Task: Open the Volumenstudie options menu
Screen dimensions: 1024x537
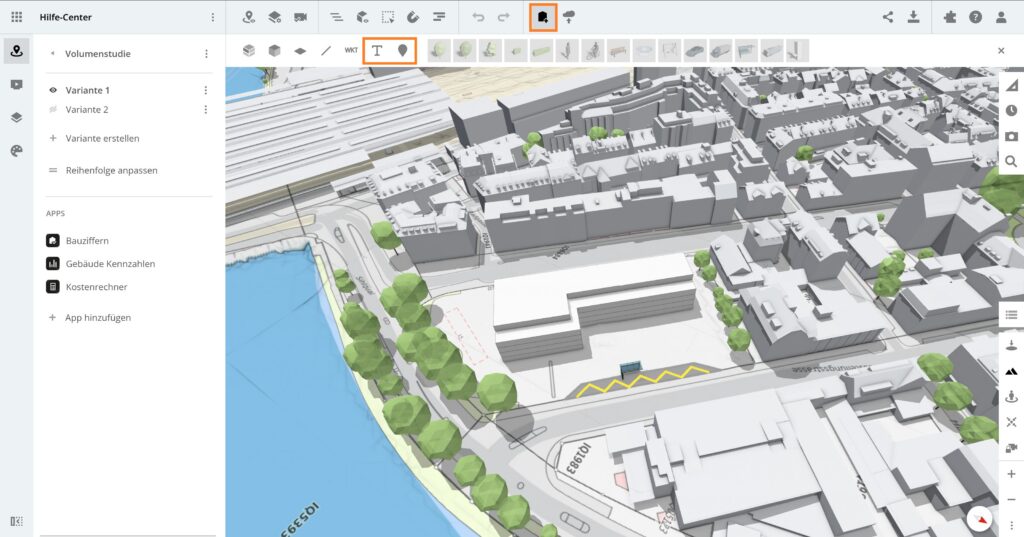Action: [206, 54]
